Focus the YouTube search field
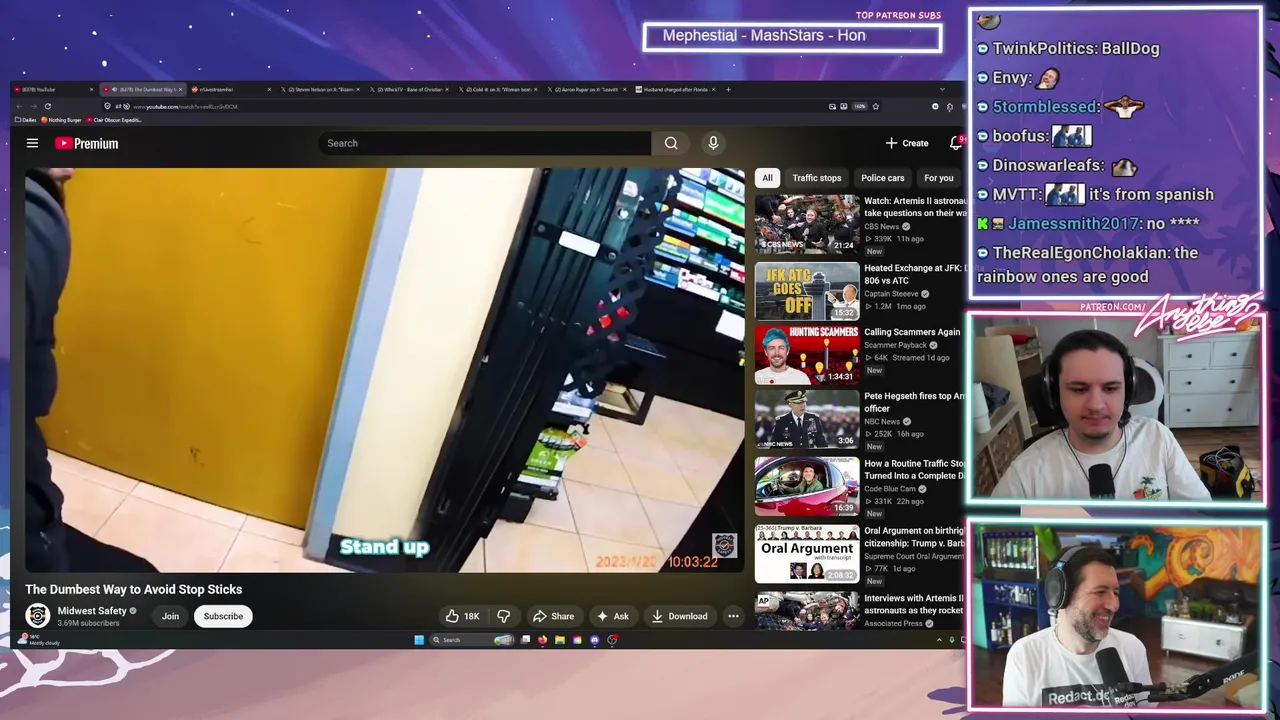Screen dimensions: 1280x720 click(x=485, y=143)
